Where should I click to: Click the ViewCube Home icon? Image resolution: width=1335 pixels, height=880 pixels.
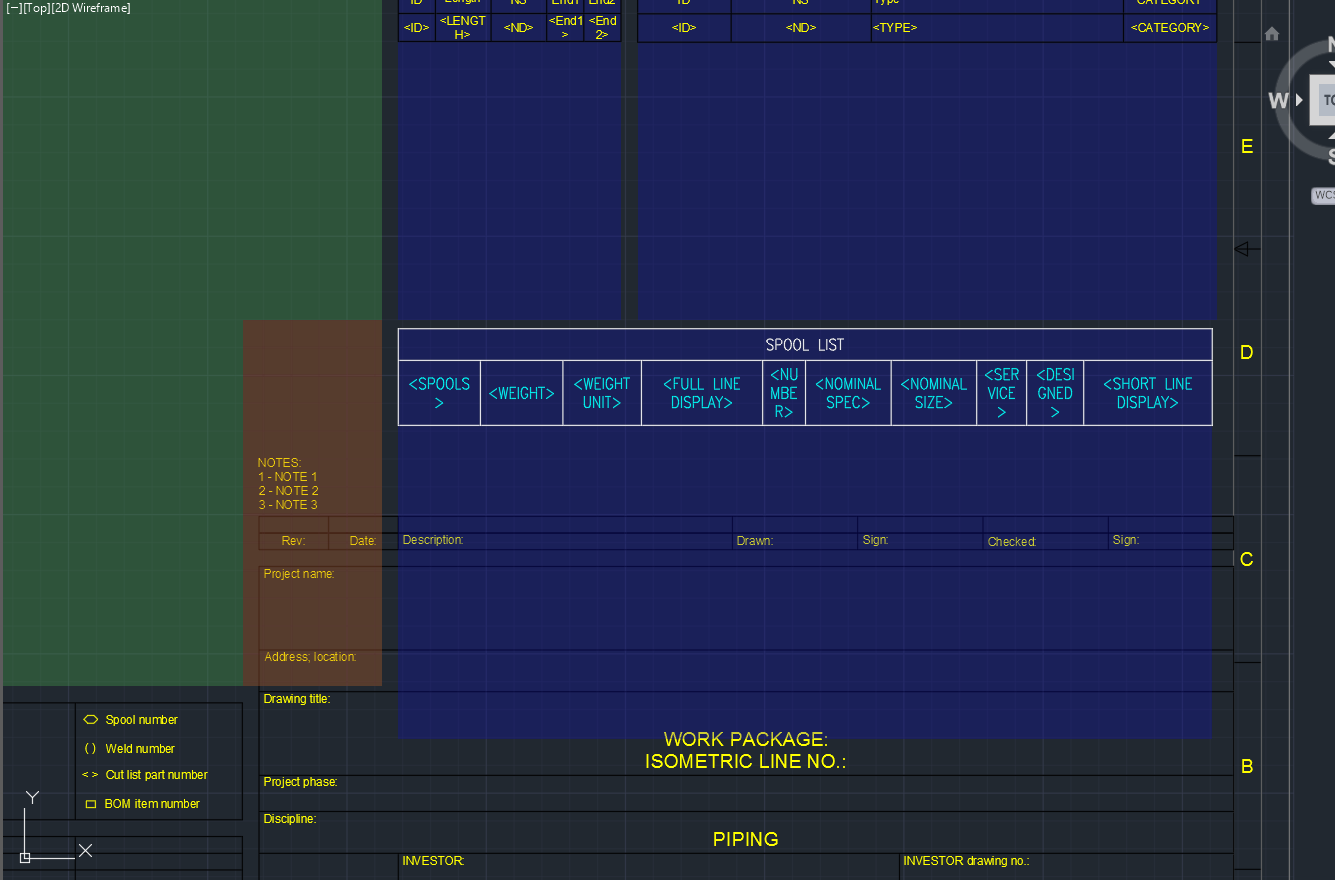pos(1272,34)
